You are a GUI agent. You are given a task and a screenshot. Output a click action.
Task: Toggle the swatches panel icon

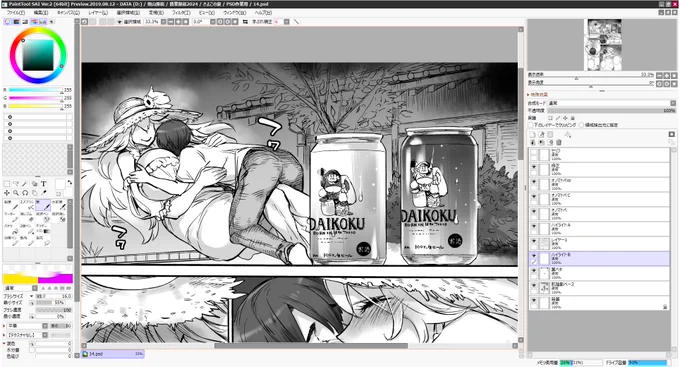pos(42,22)
